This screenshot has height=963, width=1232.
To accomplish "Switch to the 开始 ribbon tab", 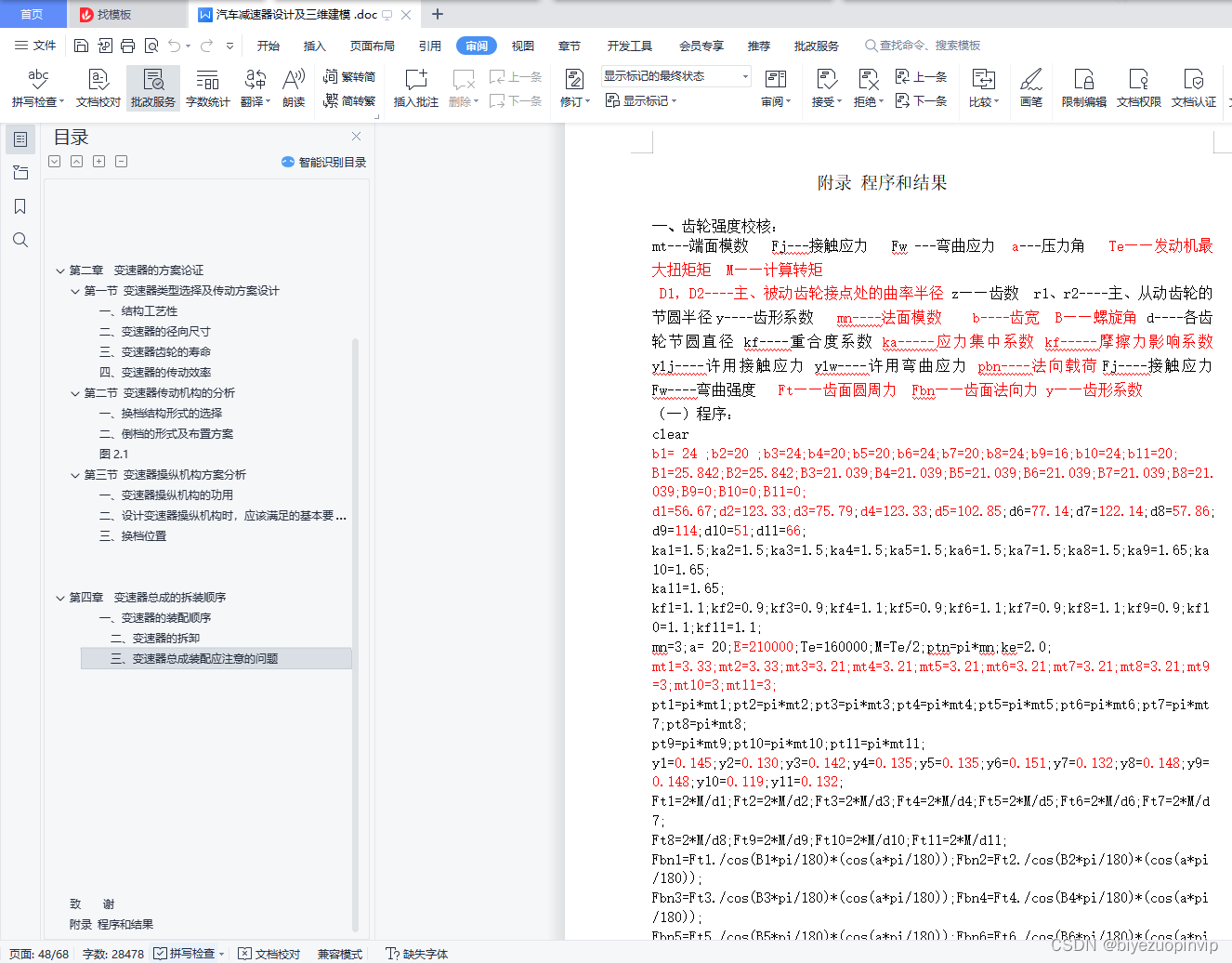I will [269, 46].
